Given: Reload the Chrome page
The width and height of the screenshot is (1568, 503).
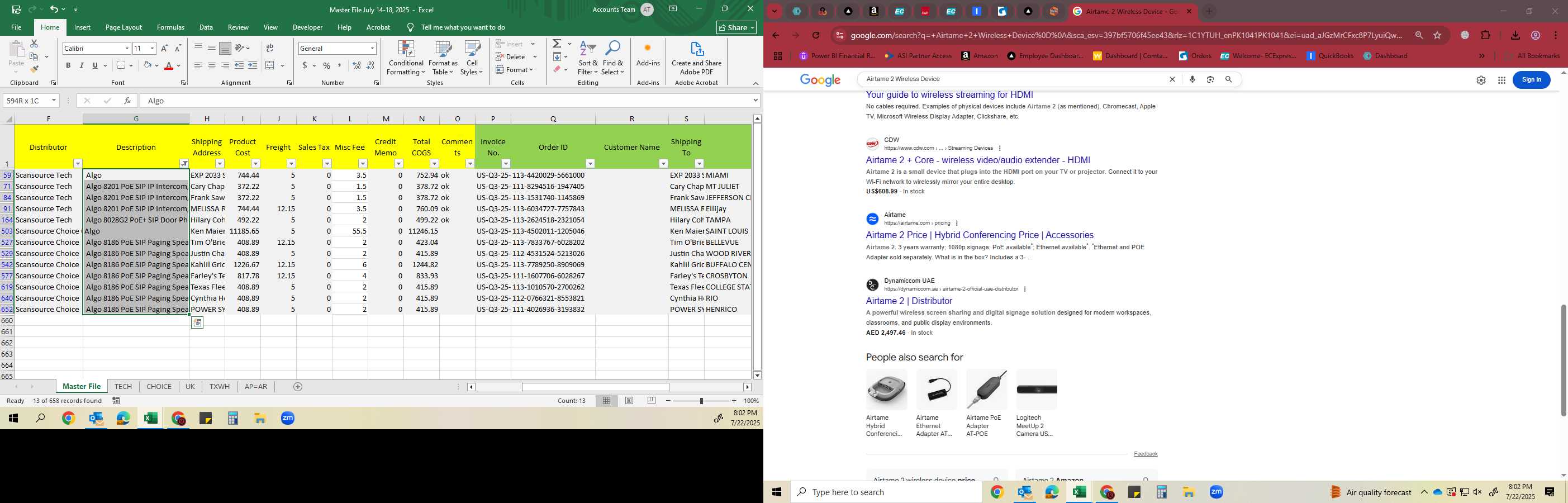Looking at the screenshot, I should 816,35.
